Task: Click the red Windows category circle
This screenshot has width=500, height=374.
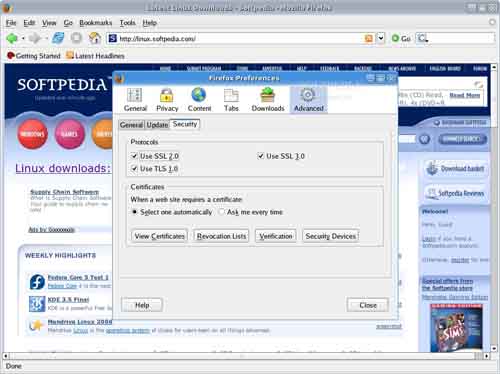Action: (x=32, y=134)
